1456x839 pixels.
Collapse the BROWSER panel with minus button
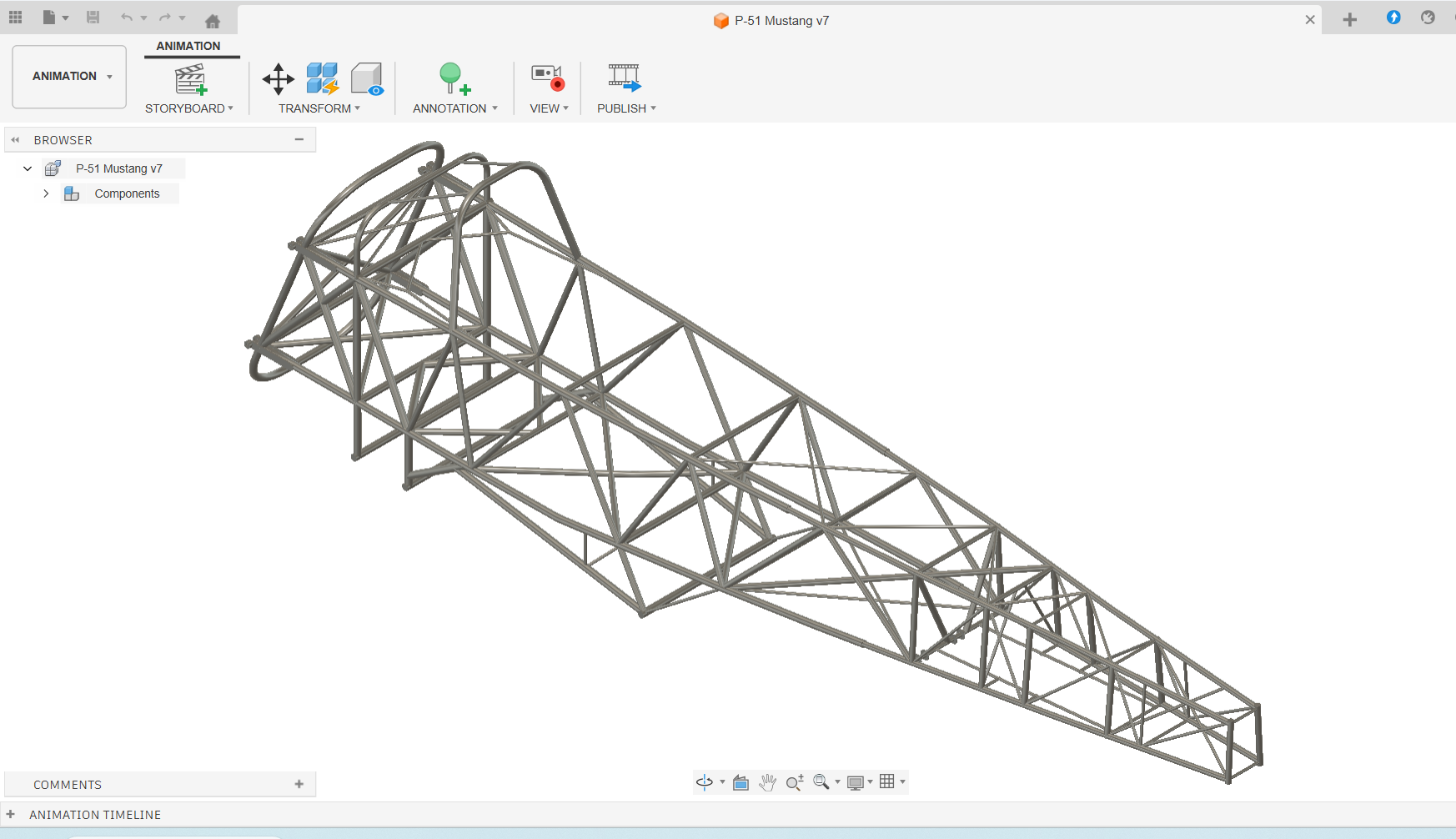click(x=299, y=139)
